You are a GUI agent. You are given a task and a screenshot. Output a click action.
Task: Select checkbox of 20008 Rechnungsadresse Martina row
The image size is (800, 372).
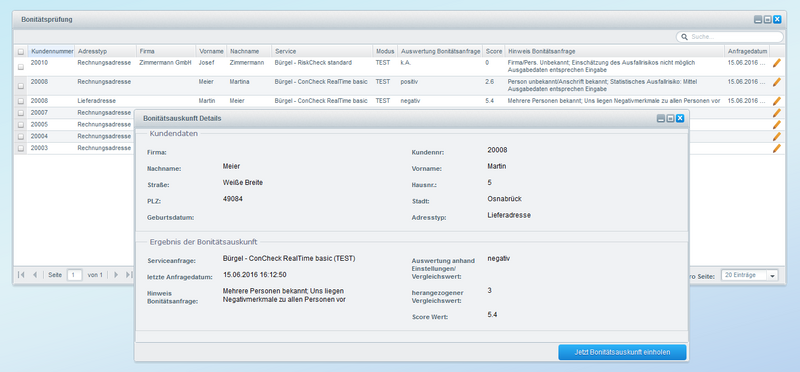[x=21, y=86]
